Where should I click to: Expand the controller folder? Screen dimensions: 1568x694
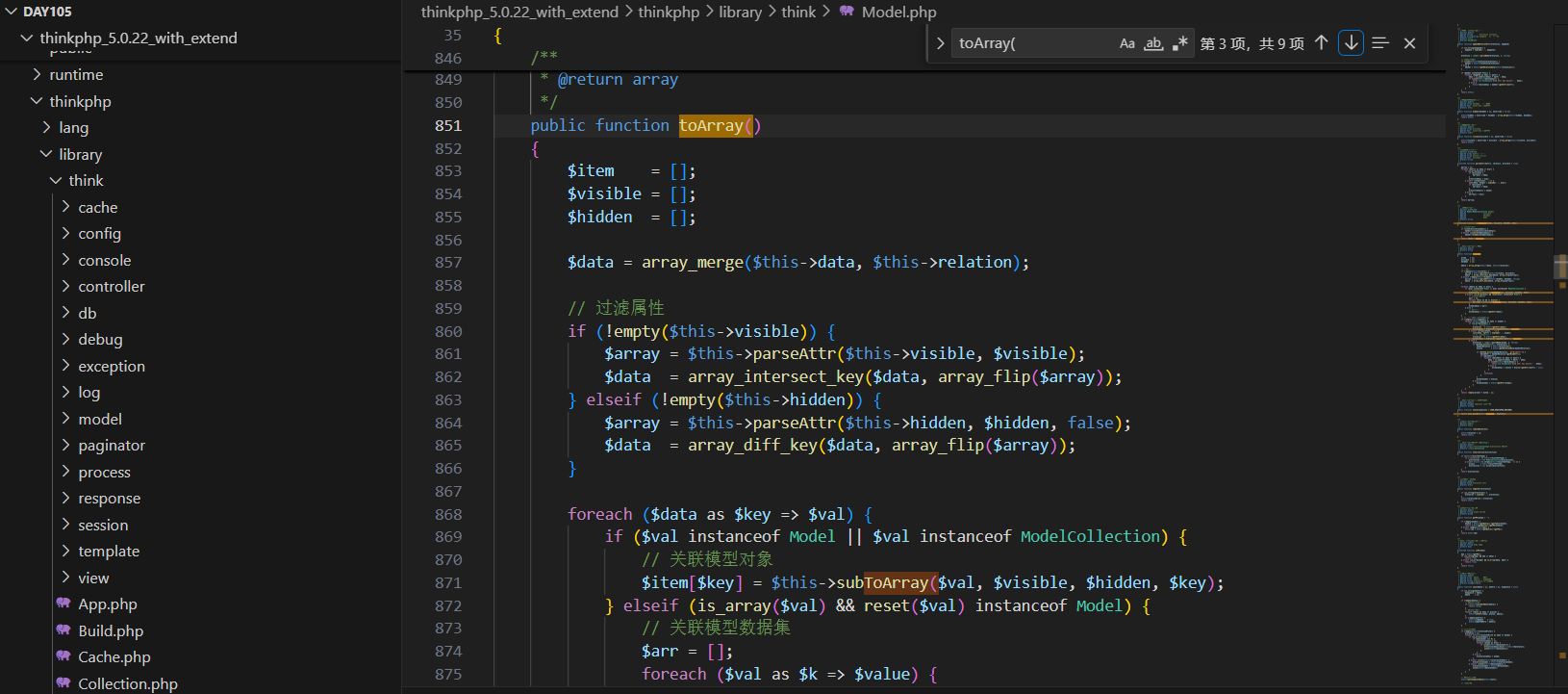tap(111, 287)
